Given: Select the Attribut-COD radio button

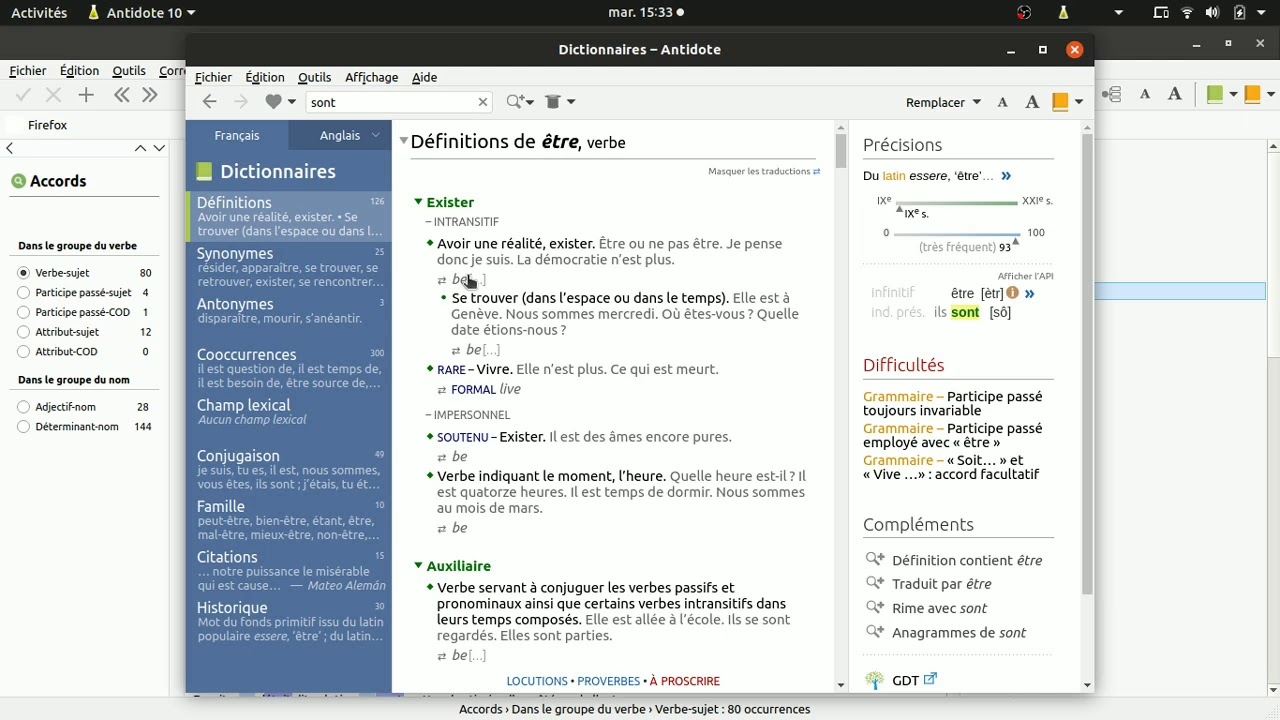Looking at the screenshot, I should pyautogui.click(x=24, y=351).
